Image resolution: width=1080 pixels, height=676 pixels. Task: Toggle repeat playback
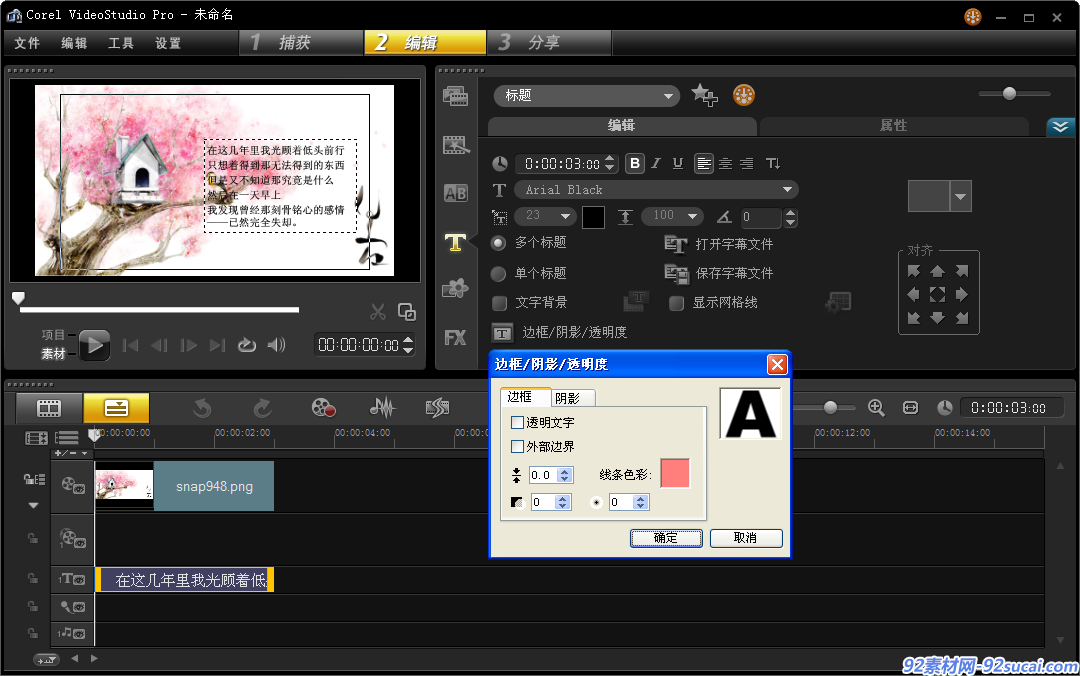tap(247, 345)
